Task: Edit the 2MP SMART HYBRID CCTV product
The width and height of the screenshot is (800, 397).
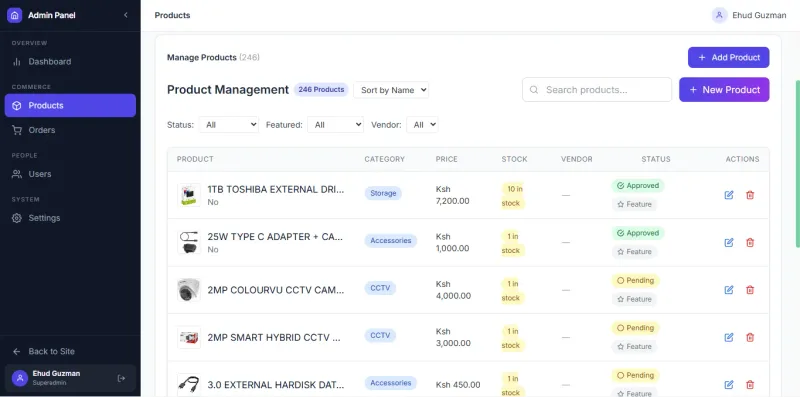Action: [729, 337]
